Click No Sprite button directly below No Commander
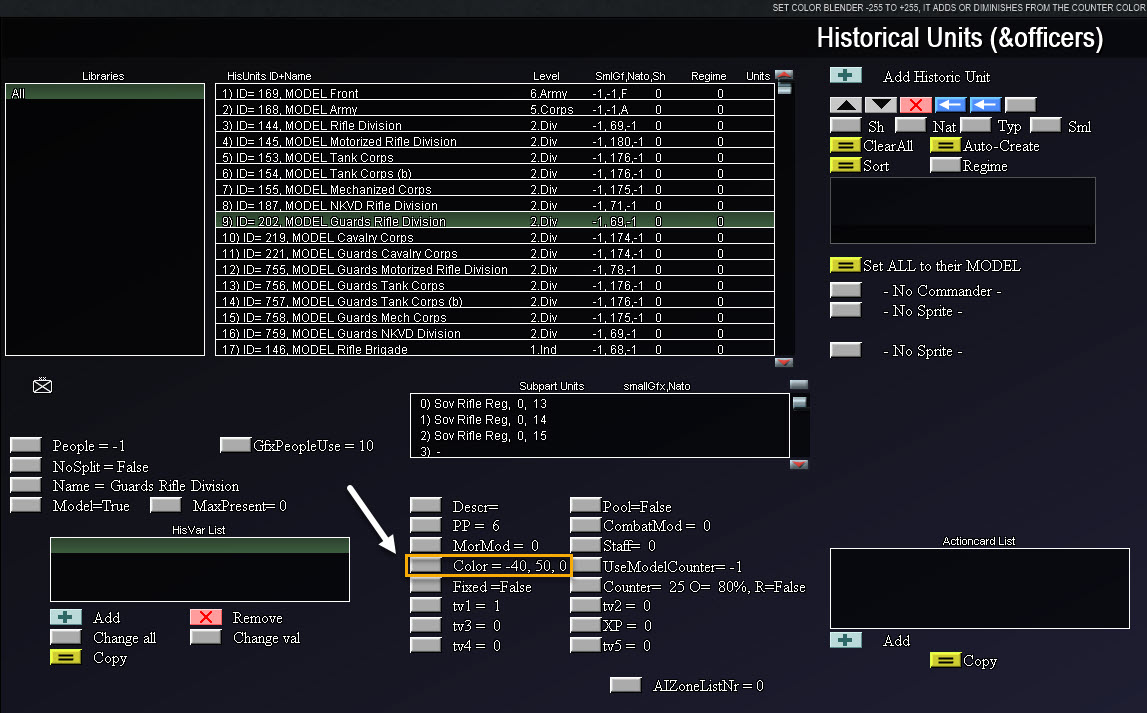Screen dimensions: 1147x713 point(846,309)
